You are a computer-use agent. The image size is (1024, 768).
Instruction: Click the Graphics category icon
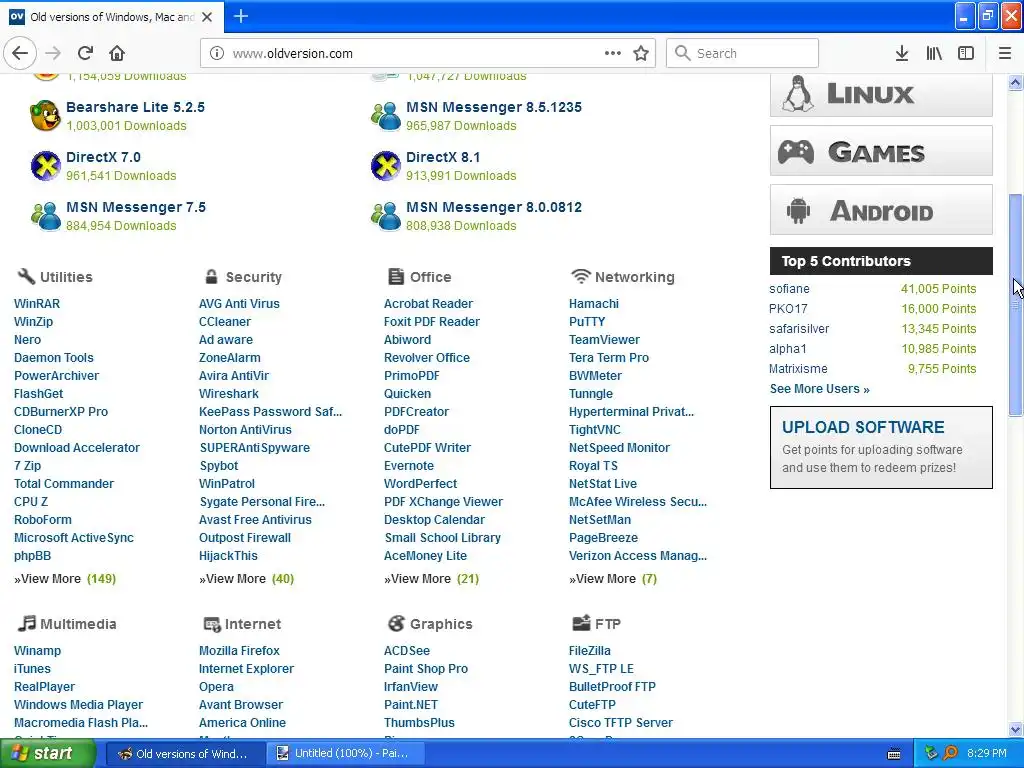pyautogui.click(x=396, y=623)
